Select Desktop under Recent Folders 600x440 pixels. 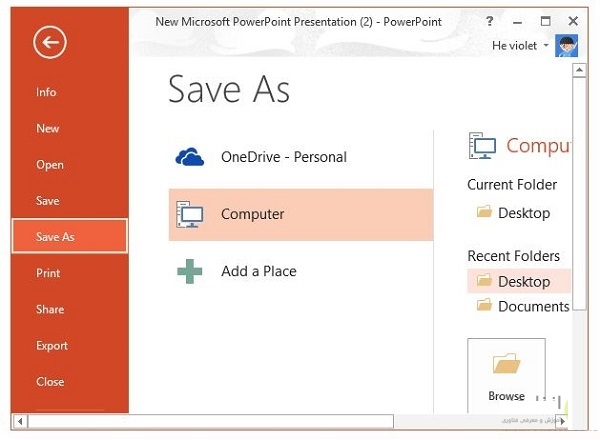(524, 281)
